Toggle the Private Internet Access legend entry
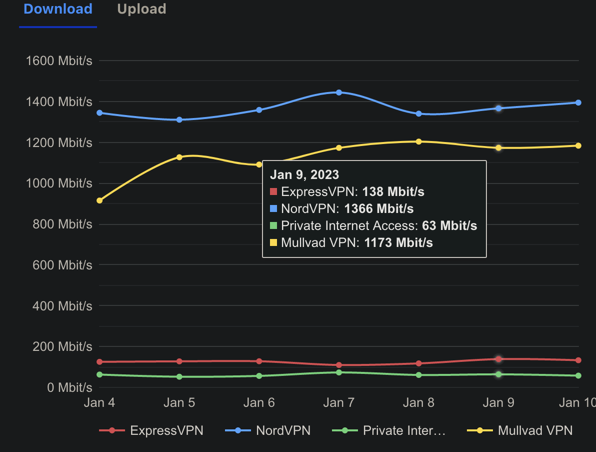596x452 pixels. 388,430
